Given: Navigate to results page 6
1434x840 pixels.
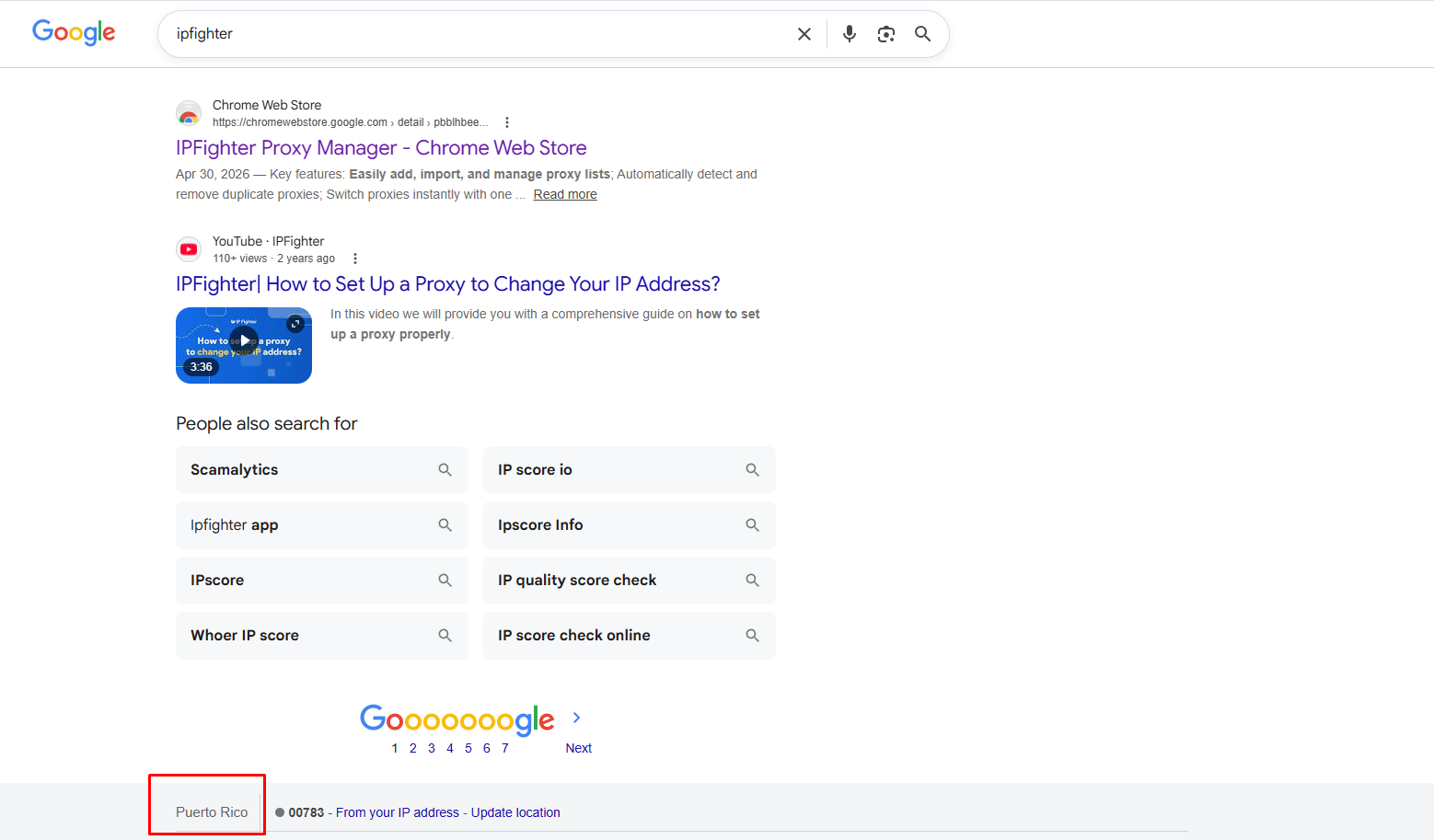Looking at the screenshot, I should [x=487, y=748].
